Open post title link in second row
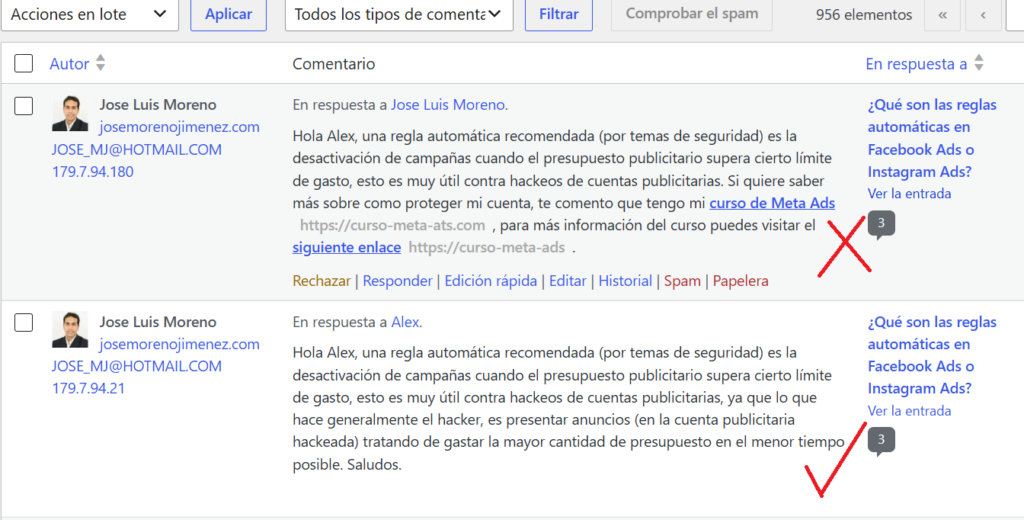1024x520 pixels. pos(932,355)
